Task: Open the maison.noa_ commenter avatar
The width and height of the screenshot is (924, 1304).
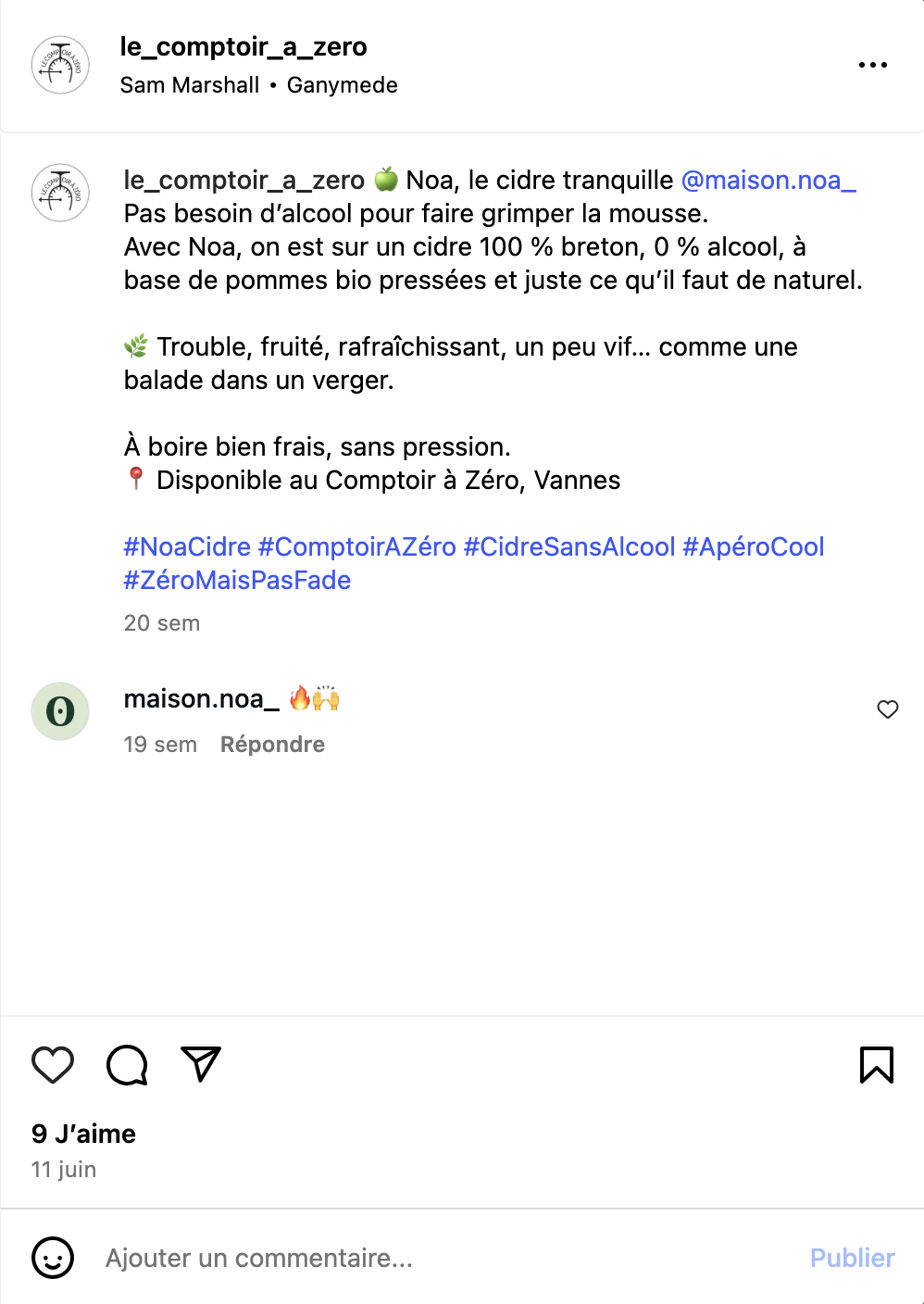Action: tap(60, 711)
